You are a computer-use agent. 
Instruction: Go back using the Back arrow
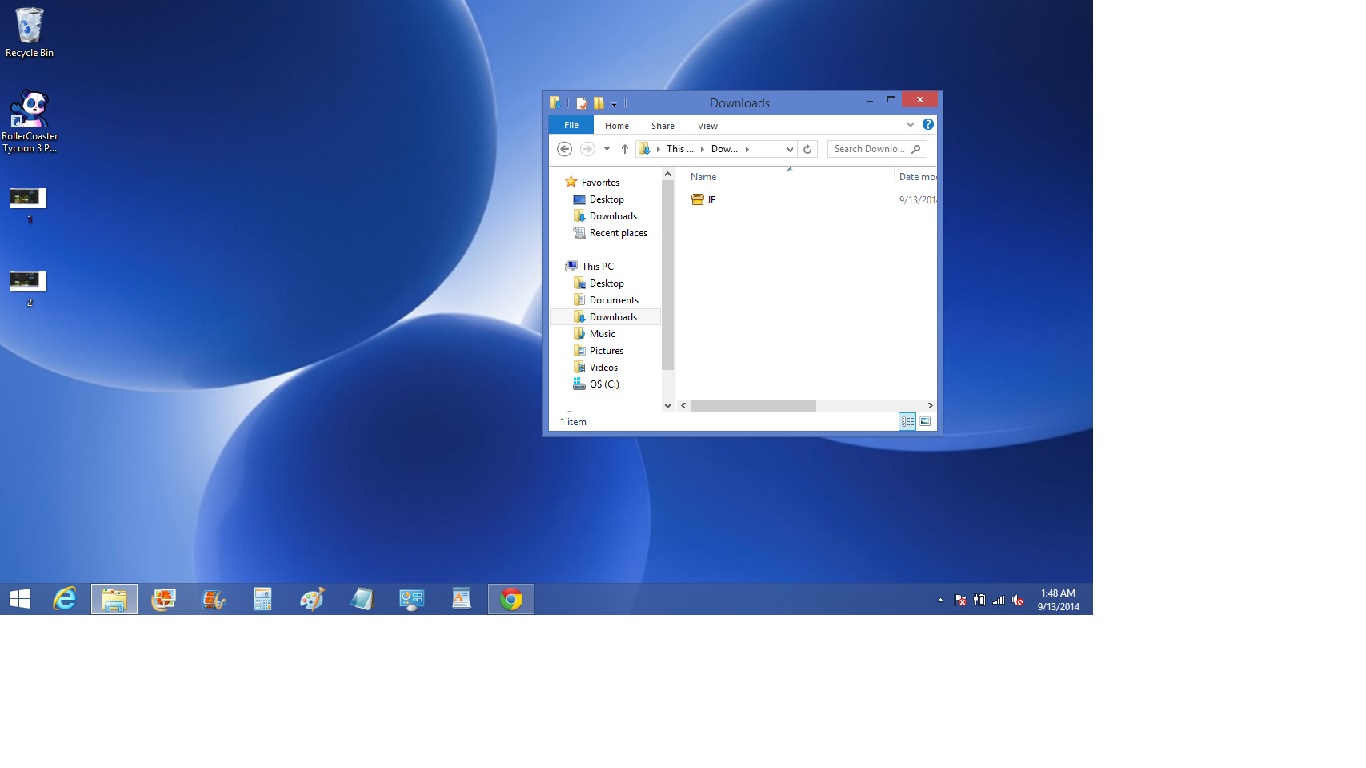click(x=564, y=149)
